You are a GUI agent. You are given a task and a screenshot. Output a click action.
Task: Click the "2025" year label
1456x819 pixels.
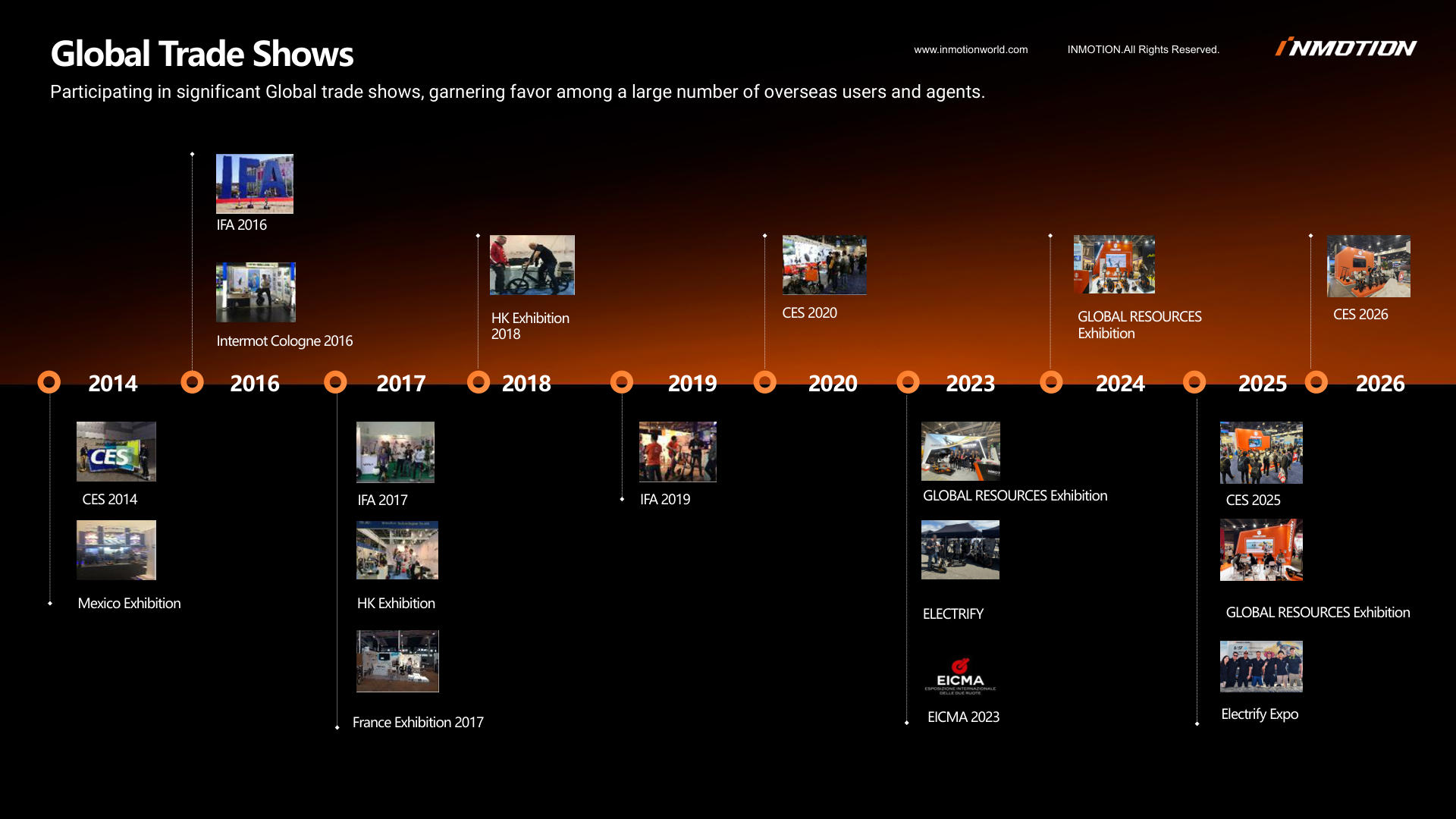(1263, 384)
